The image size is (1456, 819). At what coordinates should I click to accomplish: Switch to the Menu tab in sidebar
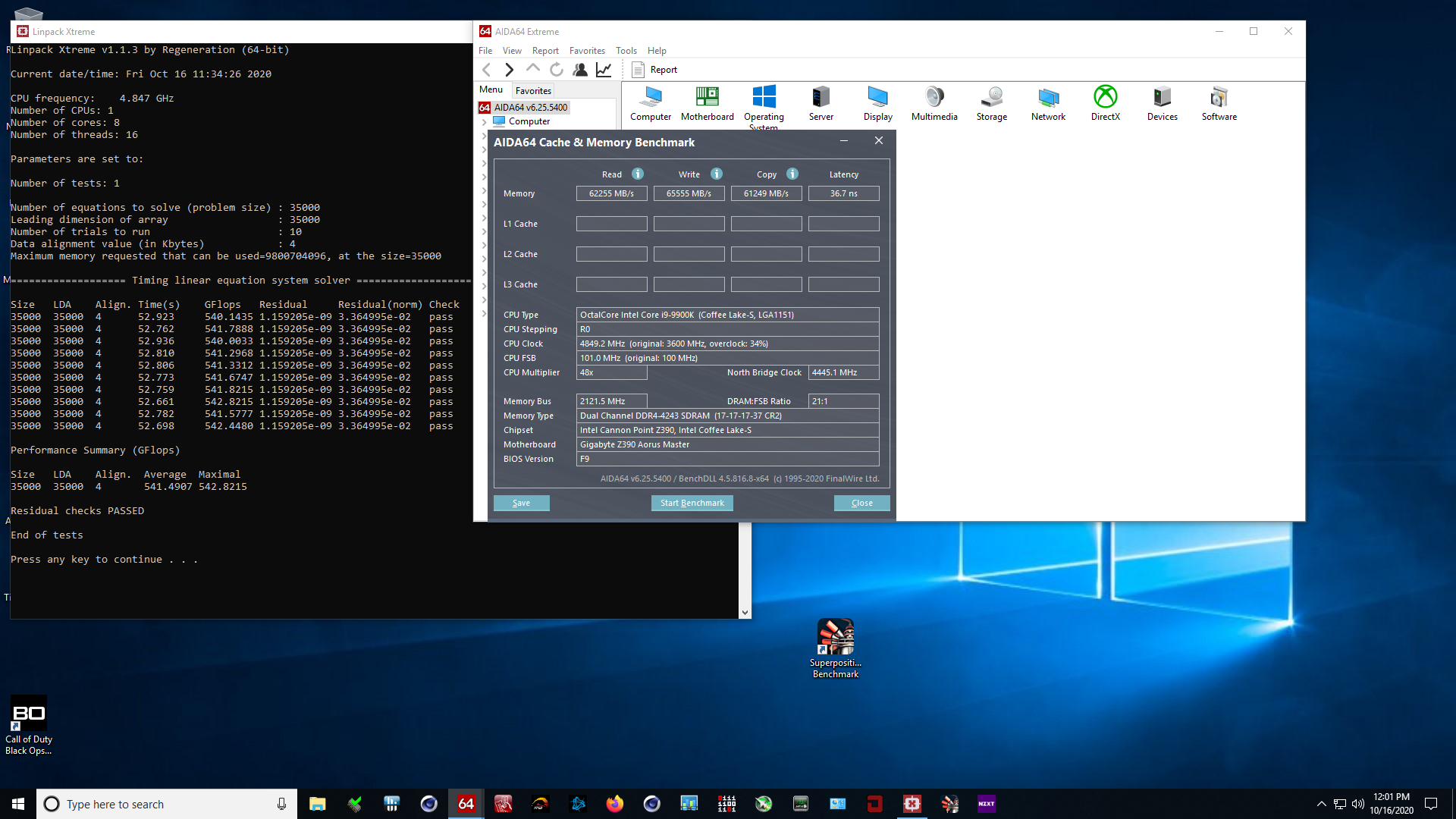coord(491,89)
